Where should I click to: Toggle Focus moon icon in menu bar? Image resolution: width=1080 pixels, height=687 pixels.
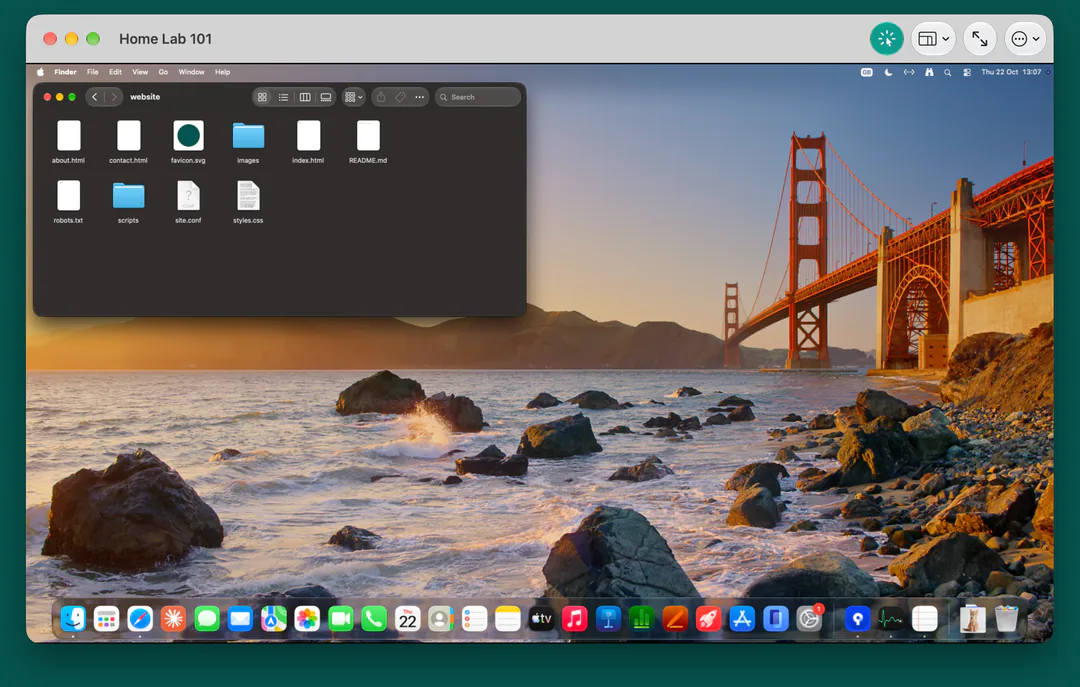point(889,72)
